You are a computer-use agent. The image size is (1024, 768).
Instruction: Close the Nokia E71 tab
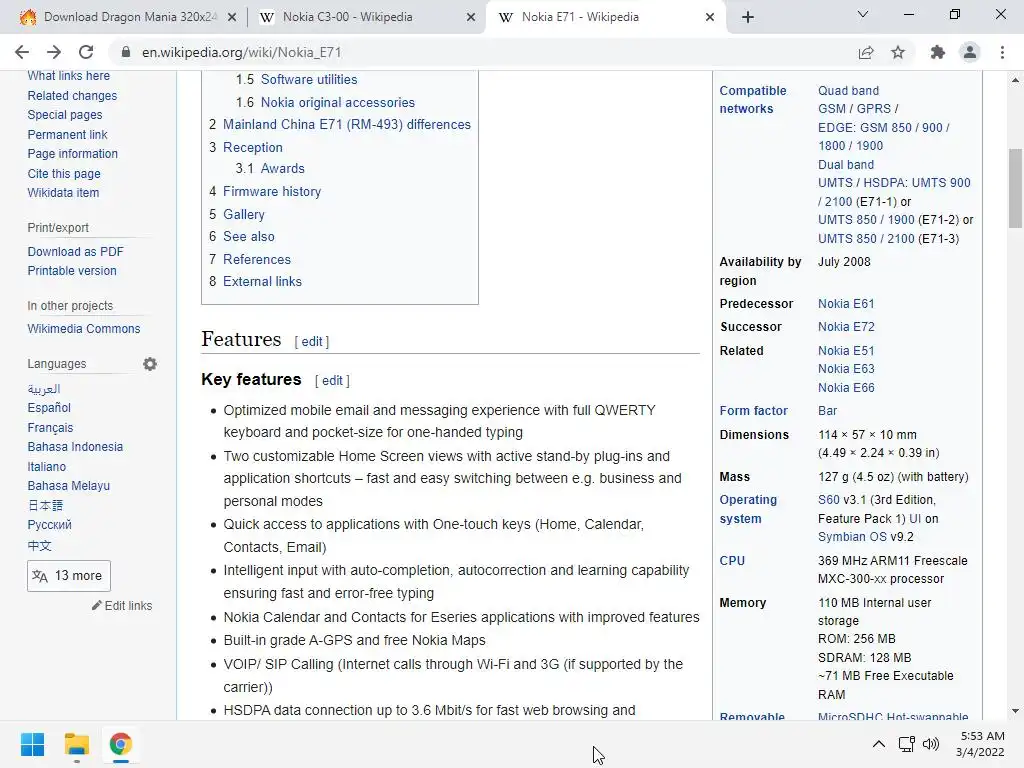point(710,18)
